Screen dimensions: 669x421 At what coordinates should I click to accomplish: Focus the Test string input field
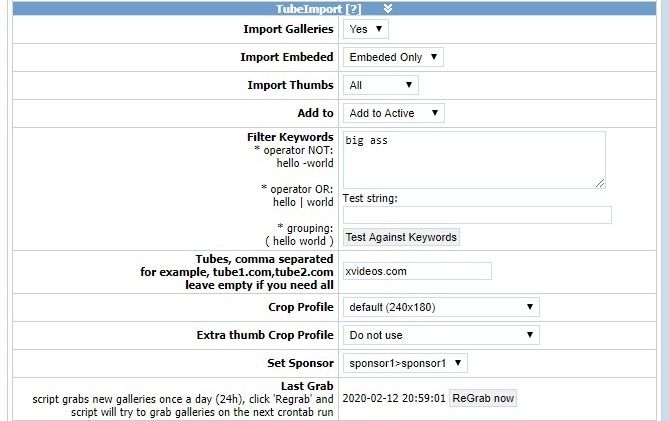tap(477, 215)
